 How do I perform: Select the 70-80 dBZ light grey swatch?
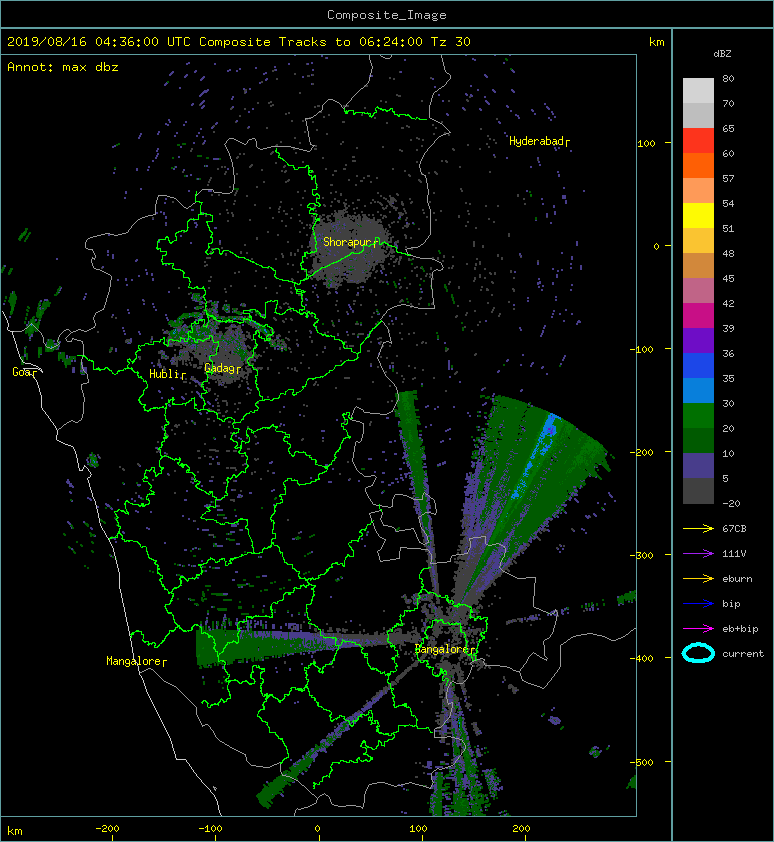pyautogui.click(x=698, y=90)
